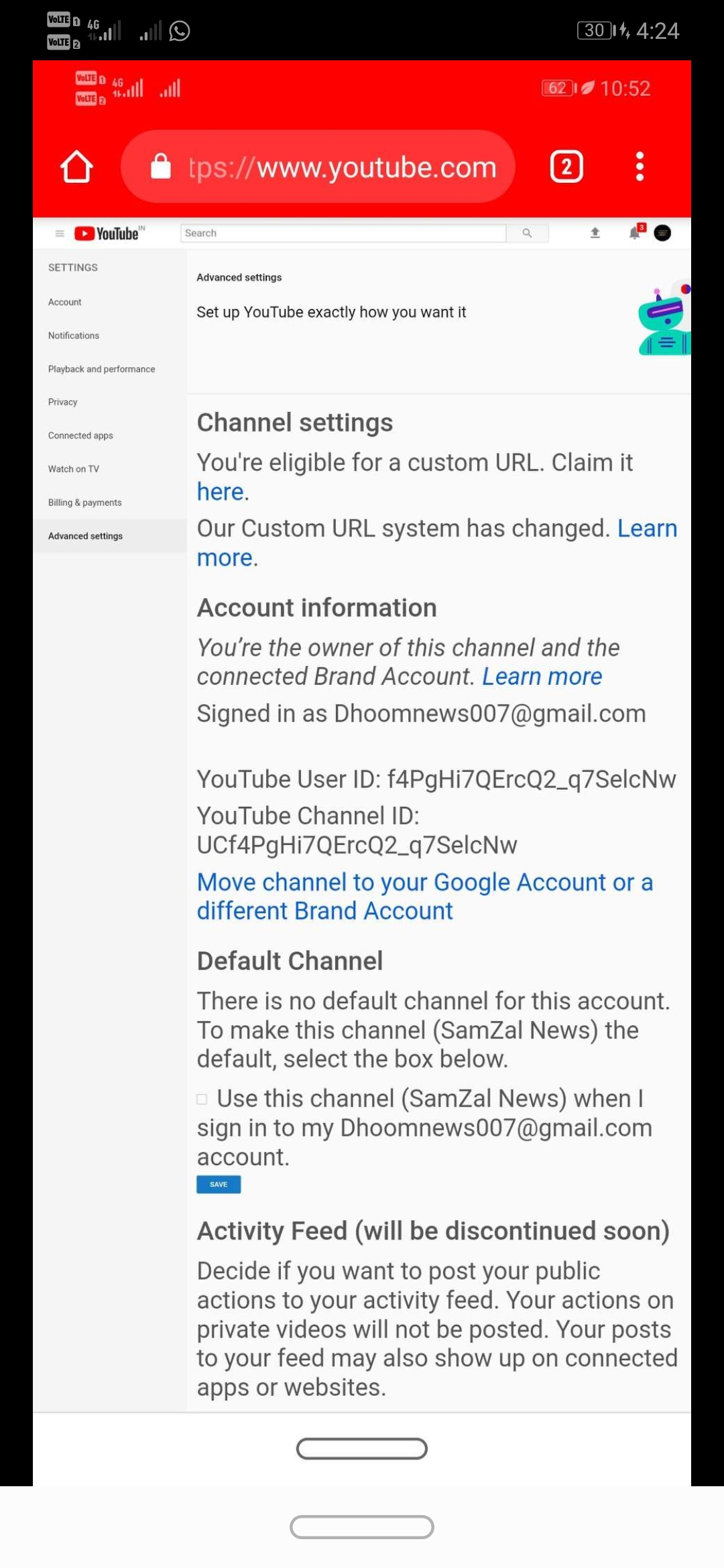Screen dimensions: 724x1568
Task: Click the Account information heading
Action: [x=316, y=608]
